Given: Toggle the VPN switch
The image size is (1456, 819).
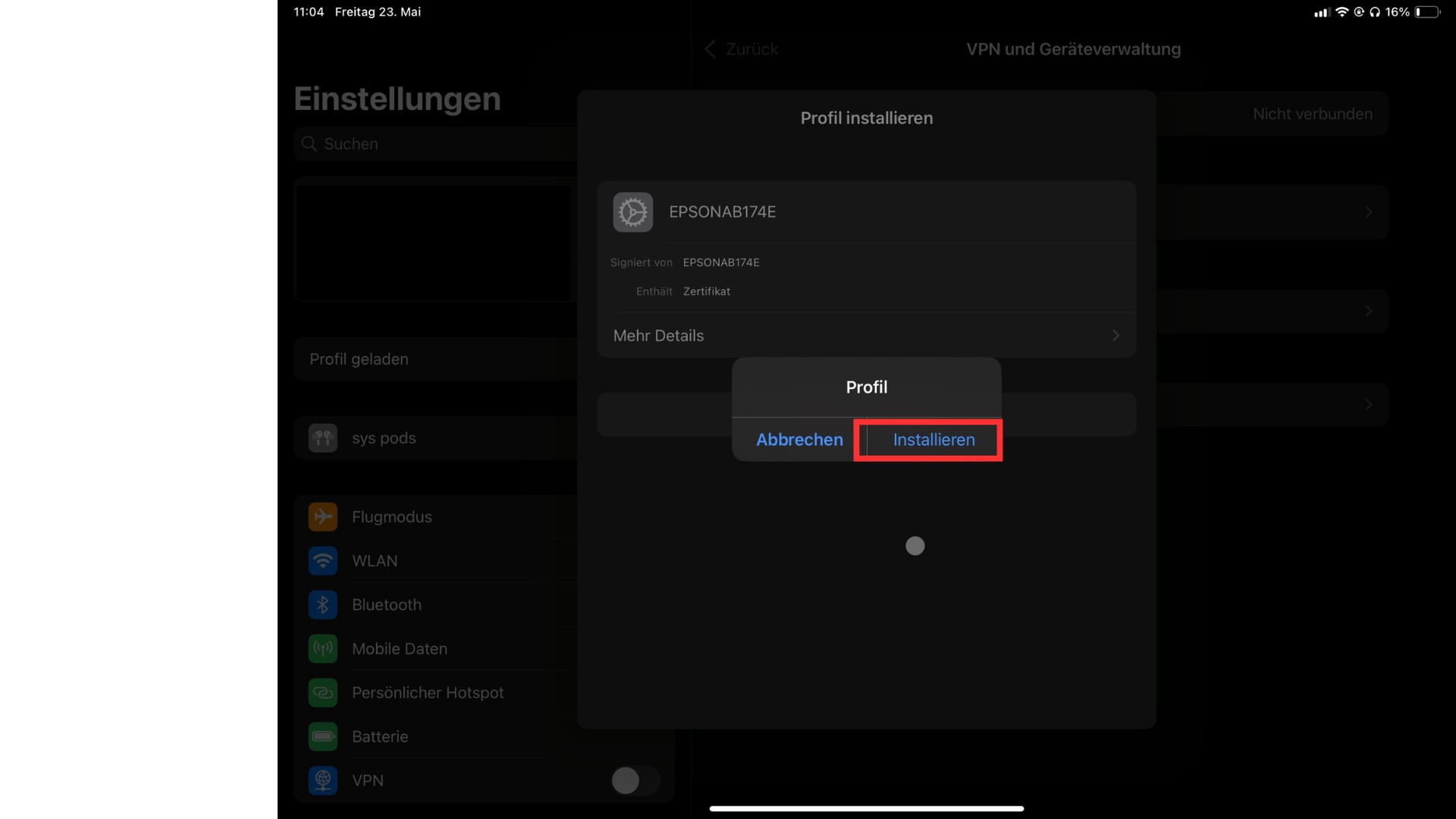Looking at the screenshot, I should (635, 780).
